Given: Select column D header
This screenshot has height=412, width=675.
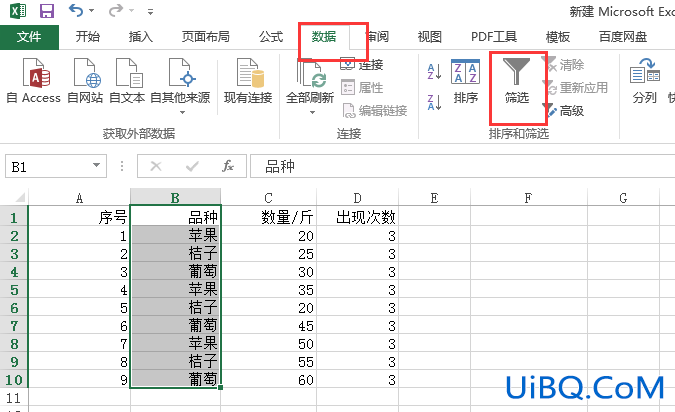Looking at the screenshot, I should coord(357,198).
